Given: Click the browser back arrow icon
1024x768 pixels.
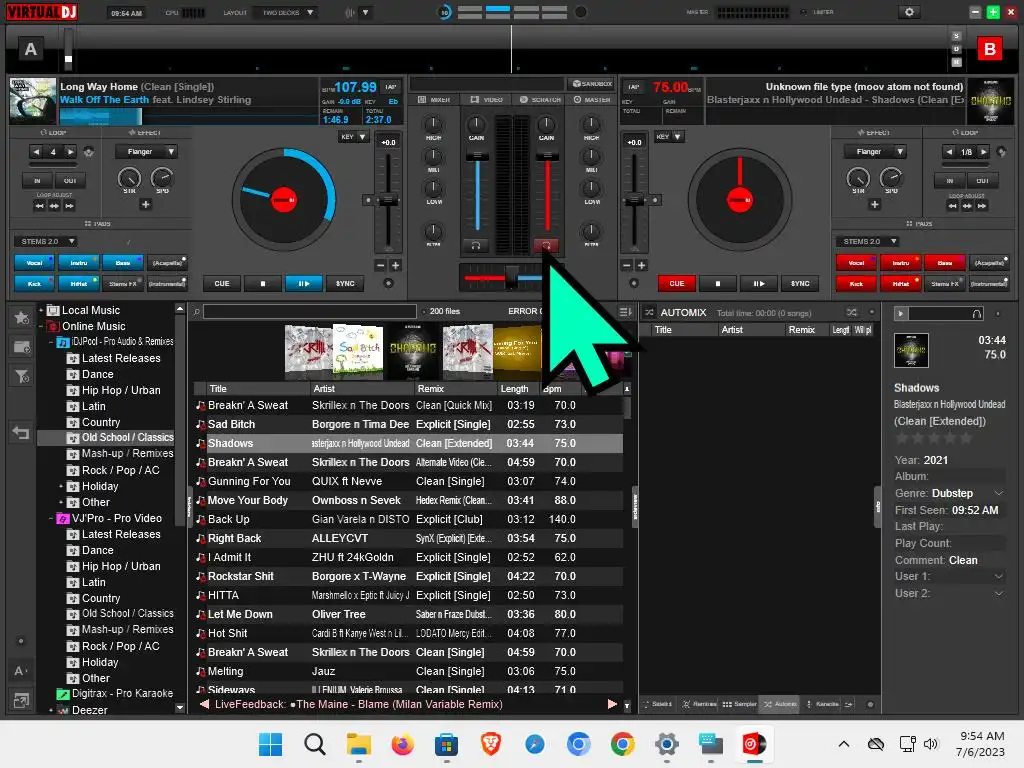Looking at the screenshot, I should click(21, 432).
